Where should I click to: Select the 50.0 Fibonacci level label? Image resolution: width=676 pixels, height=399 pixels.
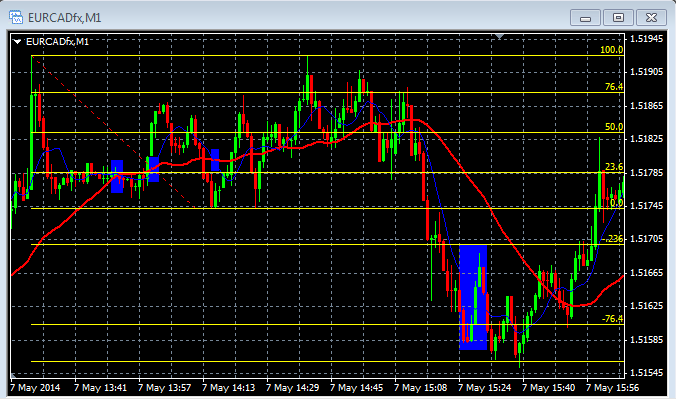[613, 127]
